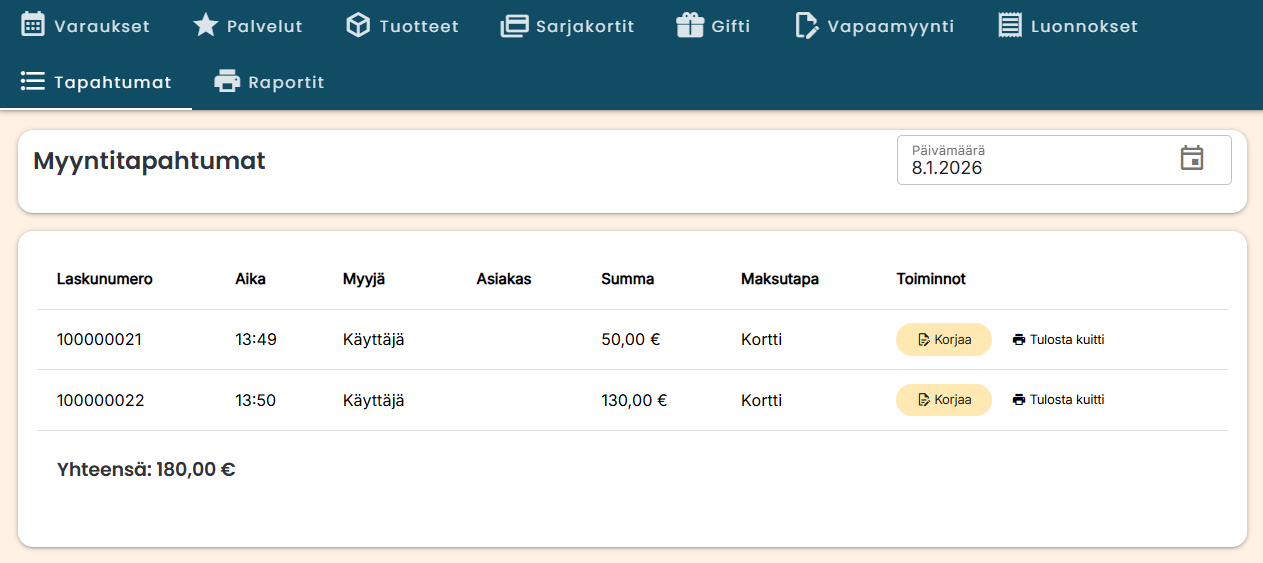
Task: Click the printer icon for invoice 100000022
Action: coord(1019,400)
